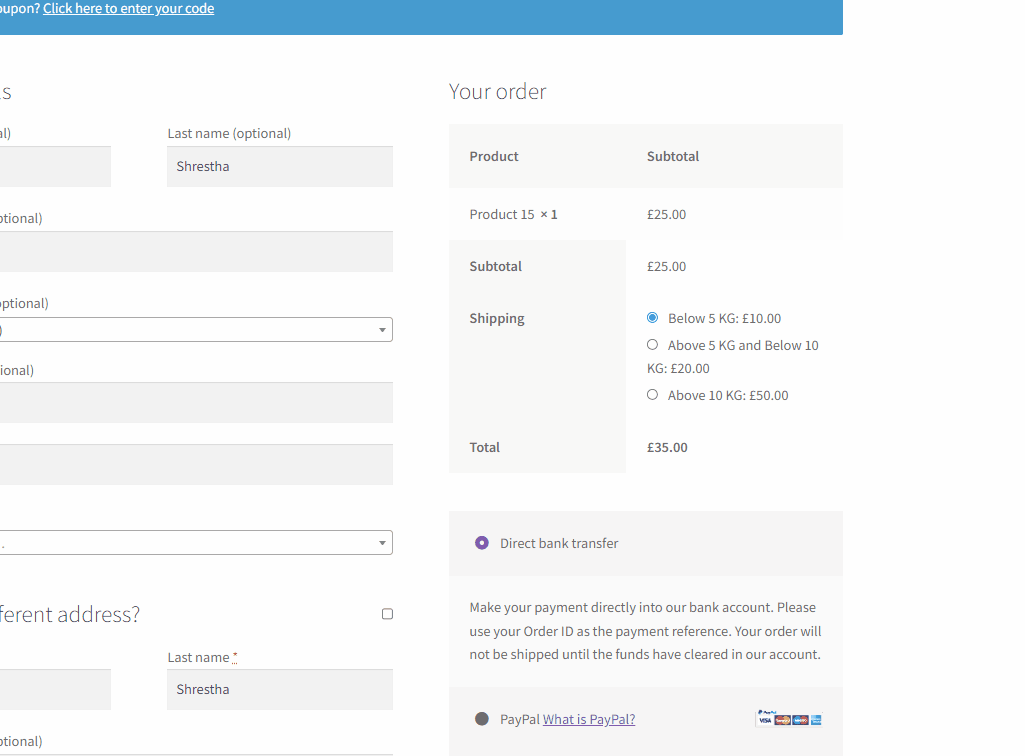The image size is (1025, 756).
Task: Click the '£35.00' total amount
Action: [667, 447]
